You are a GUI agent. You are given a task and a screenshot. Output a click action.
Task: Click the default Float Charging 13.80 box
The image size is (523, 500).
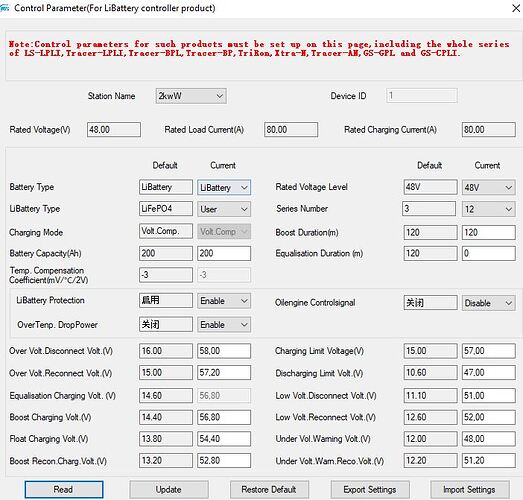[x=166, y=439]
